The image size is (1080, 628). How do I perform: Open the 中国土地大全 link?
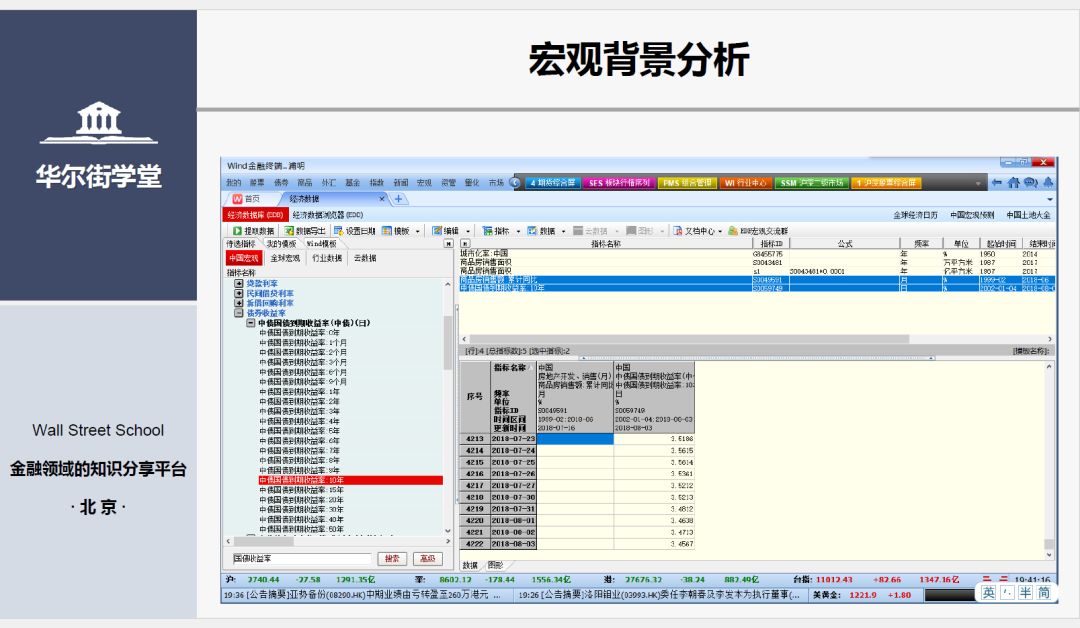tap(1028, 215)
